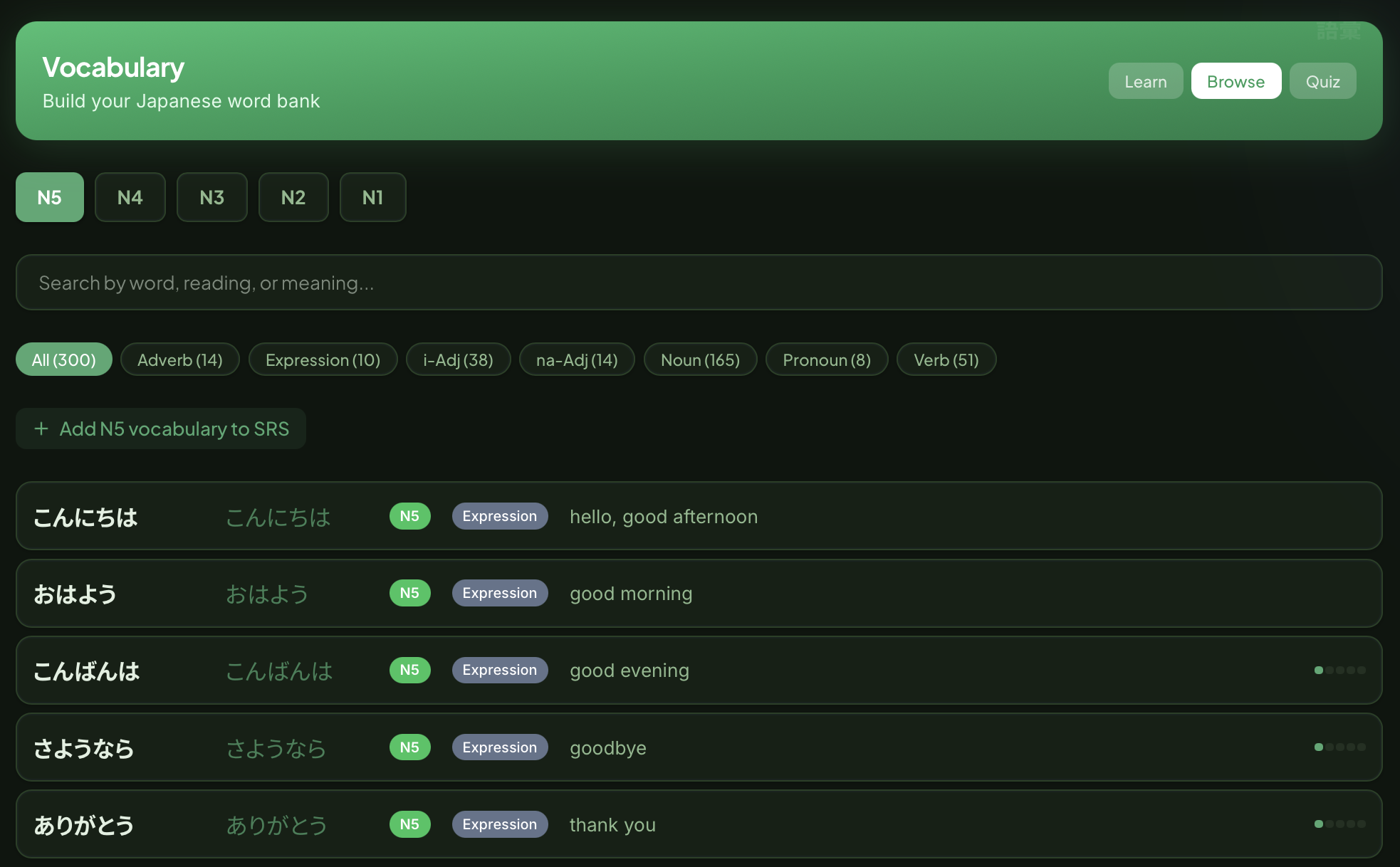Click the Expression tag on ありがとう row
This screenshot has width=1400, height=867.
pyautogui.click(x=499, y=824)
